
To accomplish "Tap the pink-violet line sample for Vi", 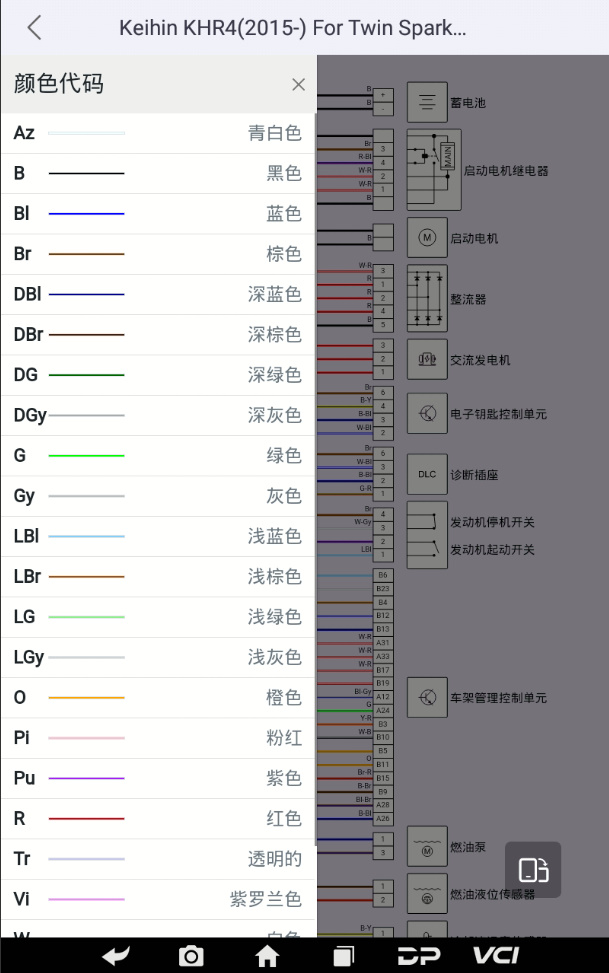I will click(x=86, y=899).
